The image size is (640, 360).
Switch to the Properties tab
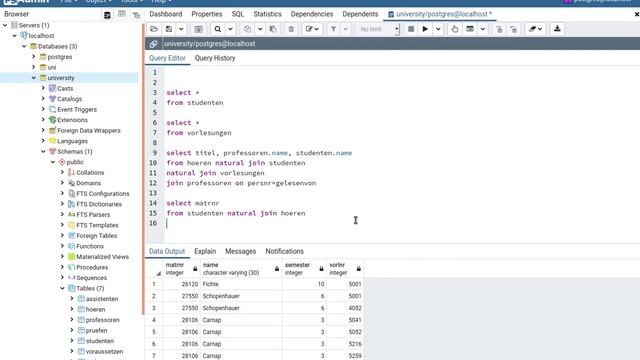click(x=207, y=14)
